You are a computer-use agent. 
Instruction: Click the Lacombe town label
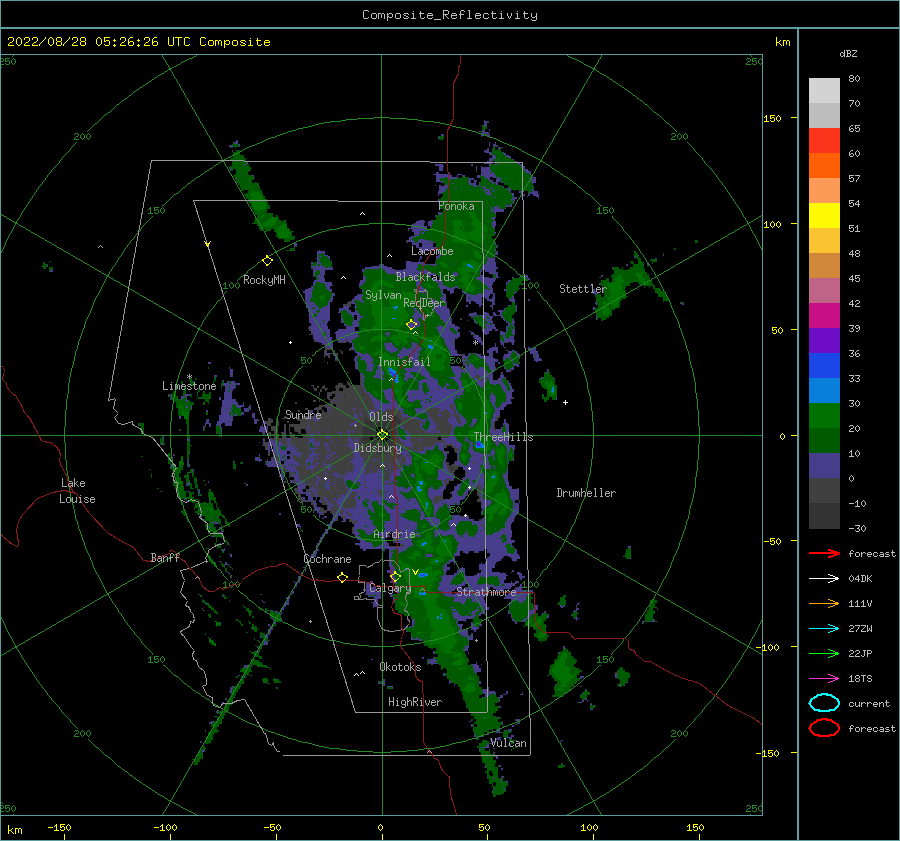(x=432, y=251)
